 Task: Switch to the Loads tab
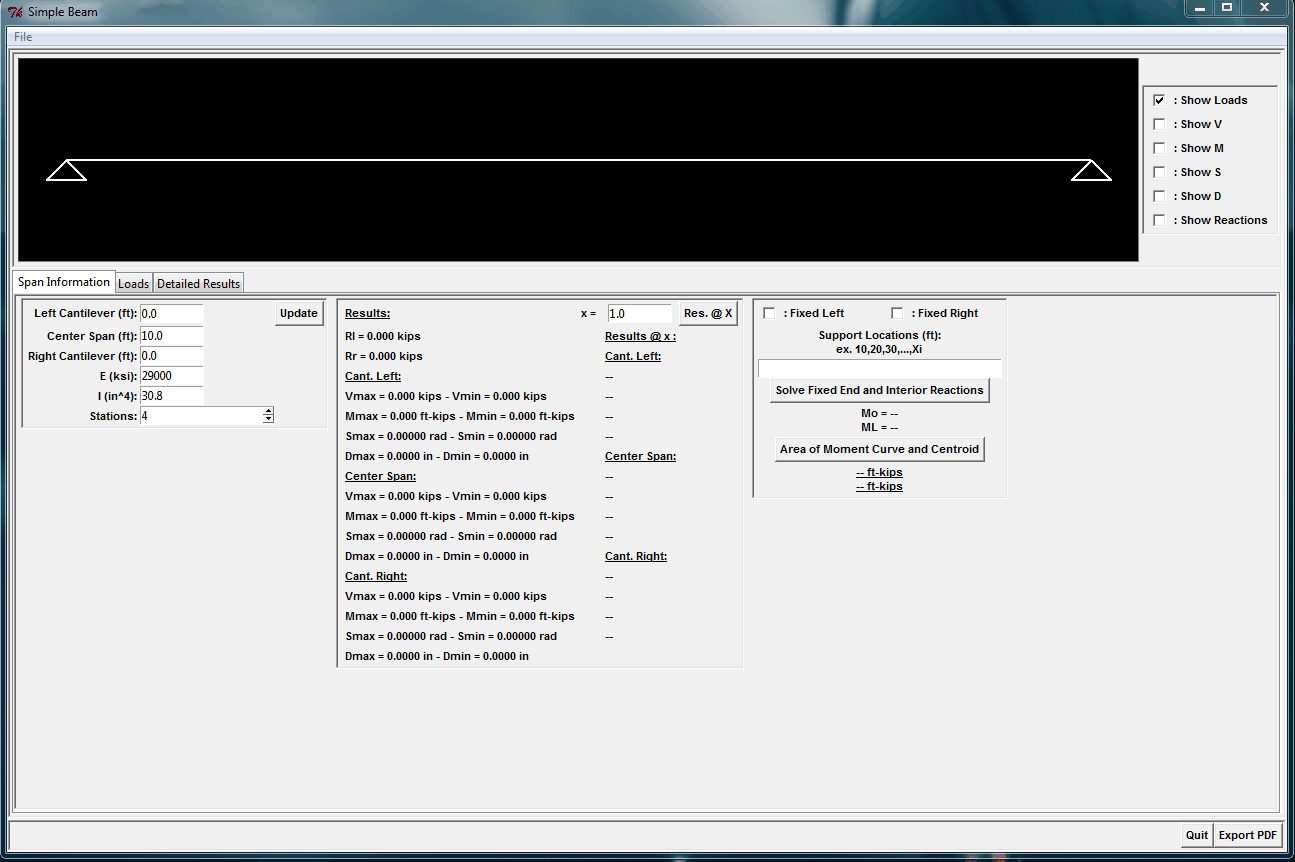(x=134, y=284)
